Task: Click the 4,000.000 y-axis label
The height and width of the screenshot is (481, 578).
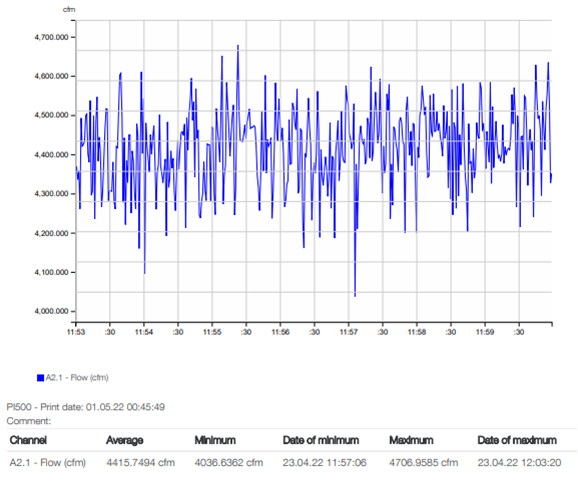Action: (52, 311)
